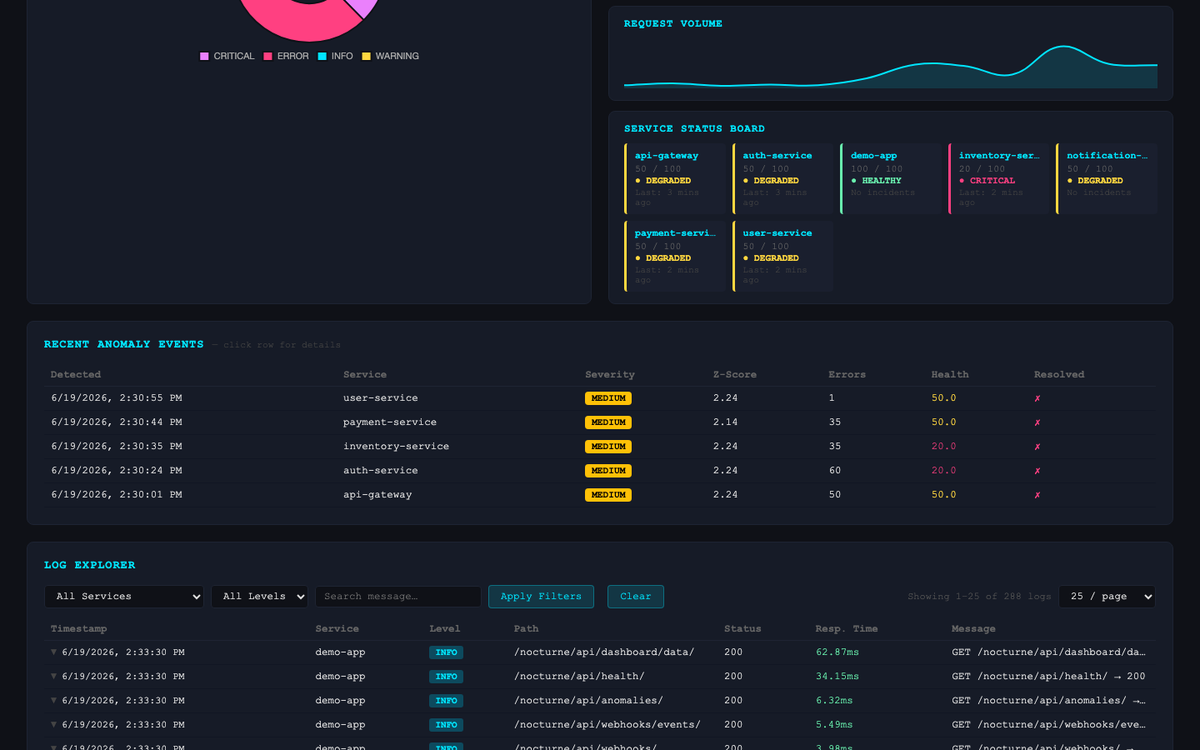Toggle the WARNING legend item
Screen dimensions: 1200x750
[390, 56]
